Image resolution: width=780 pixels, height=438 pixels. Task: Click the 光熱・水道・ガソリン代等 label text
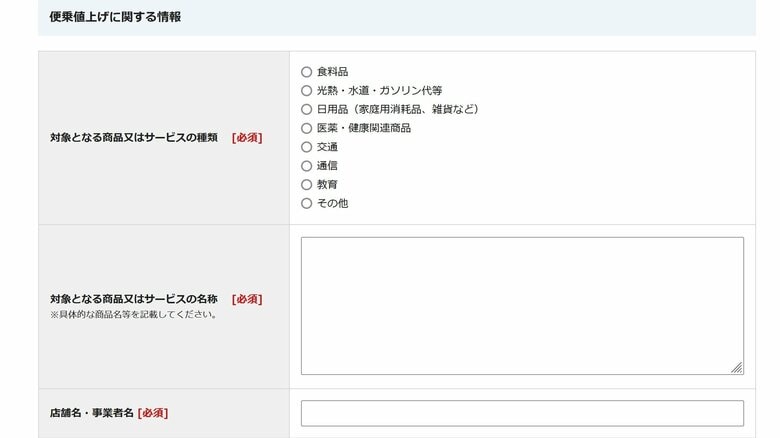[x=380, y=91]
